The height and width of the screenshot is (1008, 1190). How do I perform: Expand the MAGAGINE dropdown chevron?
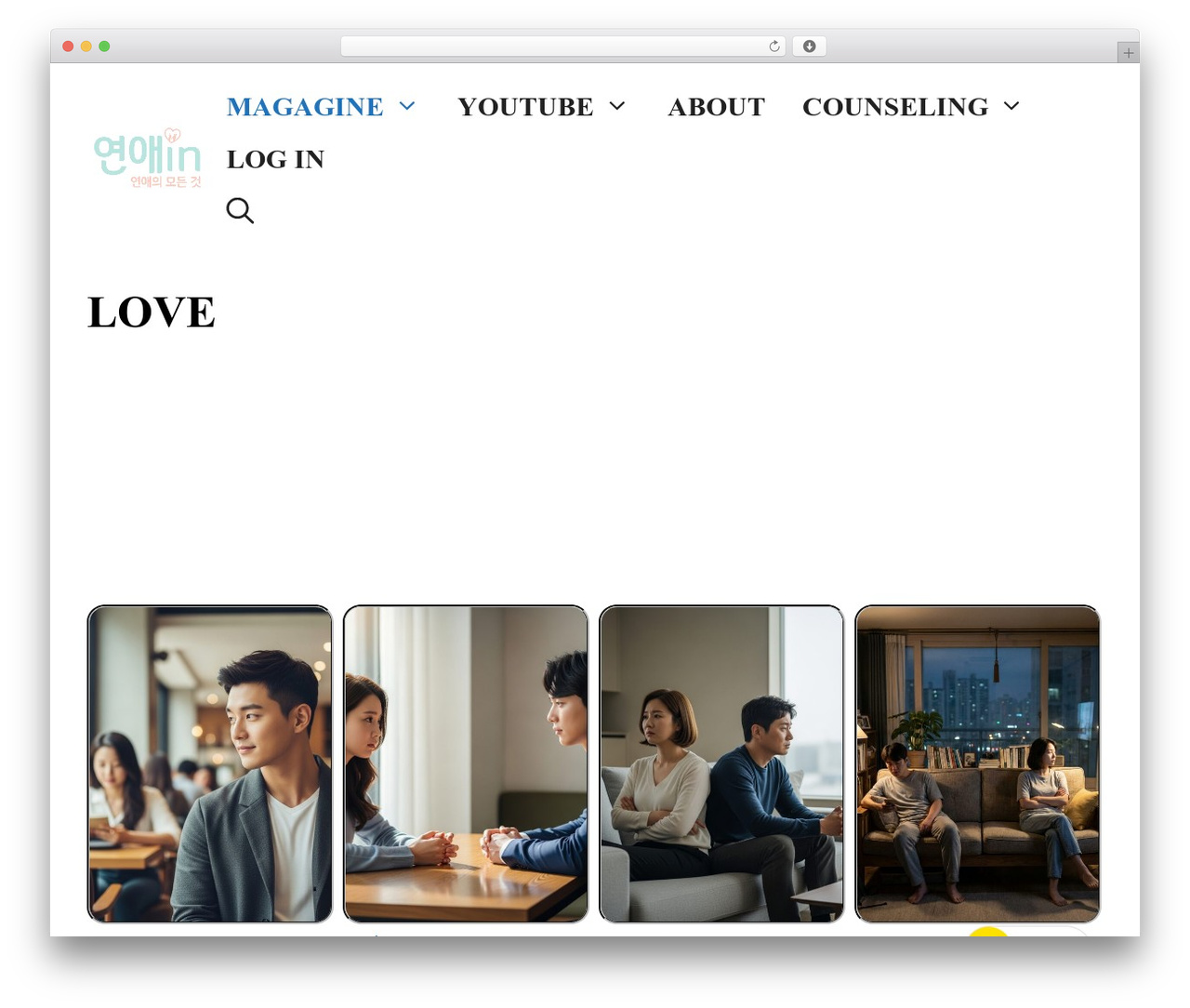[407, 106]
